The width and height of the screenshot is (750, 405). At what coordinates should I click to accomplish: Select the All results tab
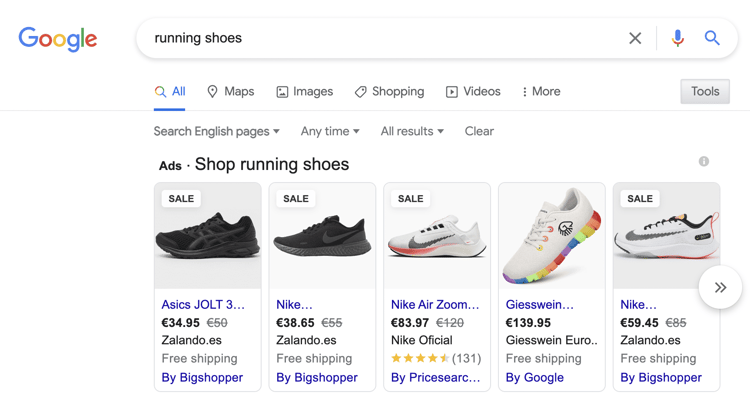click(x=170, y=91)
